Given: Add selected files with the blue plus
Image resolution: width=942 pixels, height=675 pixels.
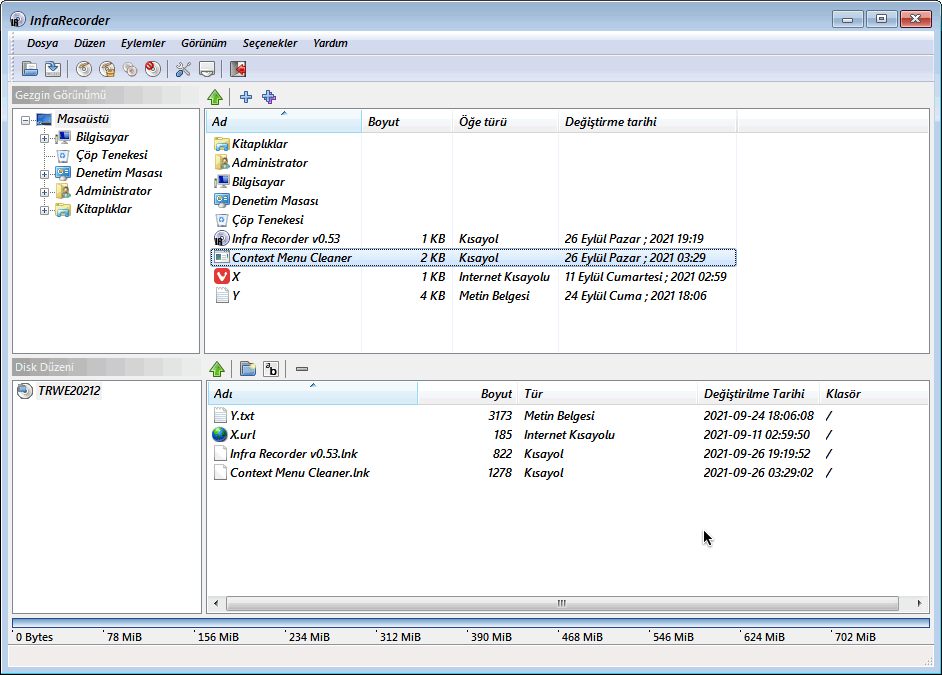Looking at the screenshot, I should point(246,97).
